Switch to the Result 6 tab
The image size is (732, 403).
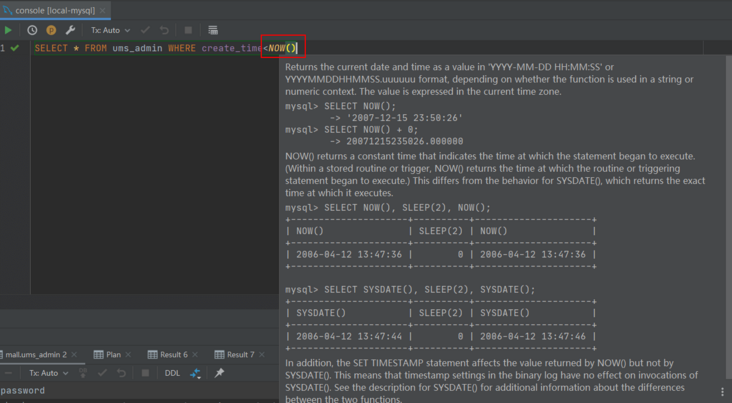click(166, 354)
